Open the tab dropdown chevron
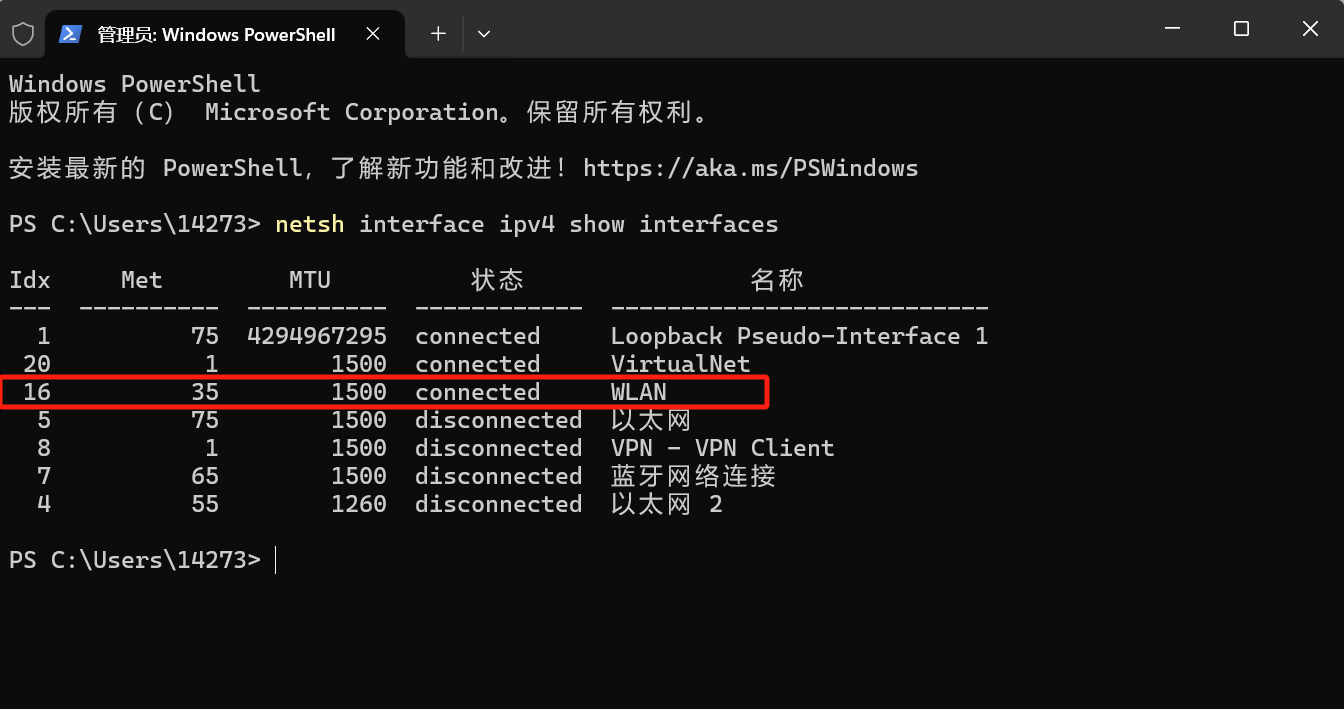Viewport: 1344px width, 709px height. pyautogui.click(x=484, y=33)
